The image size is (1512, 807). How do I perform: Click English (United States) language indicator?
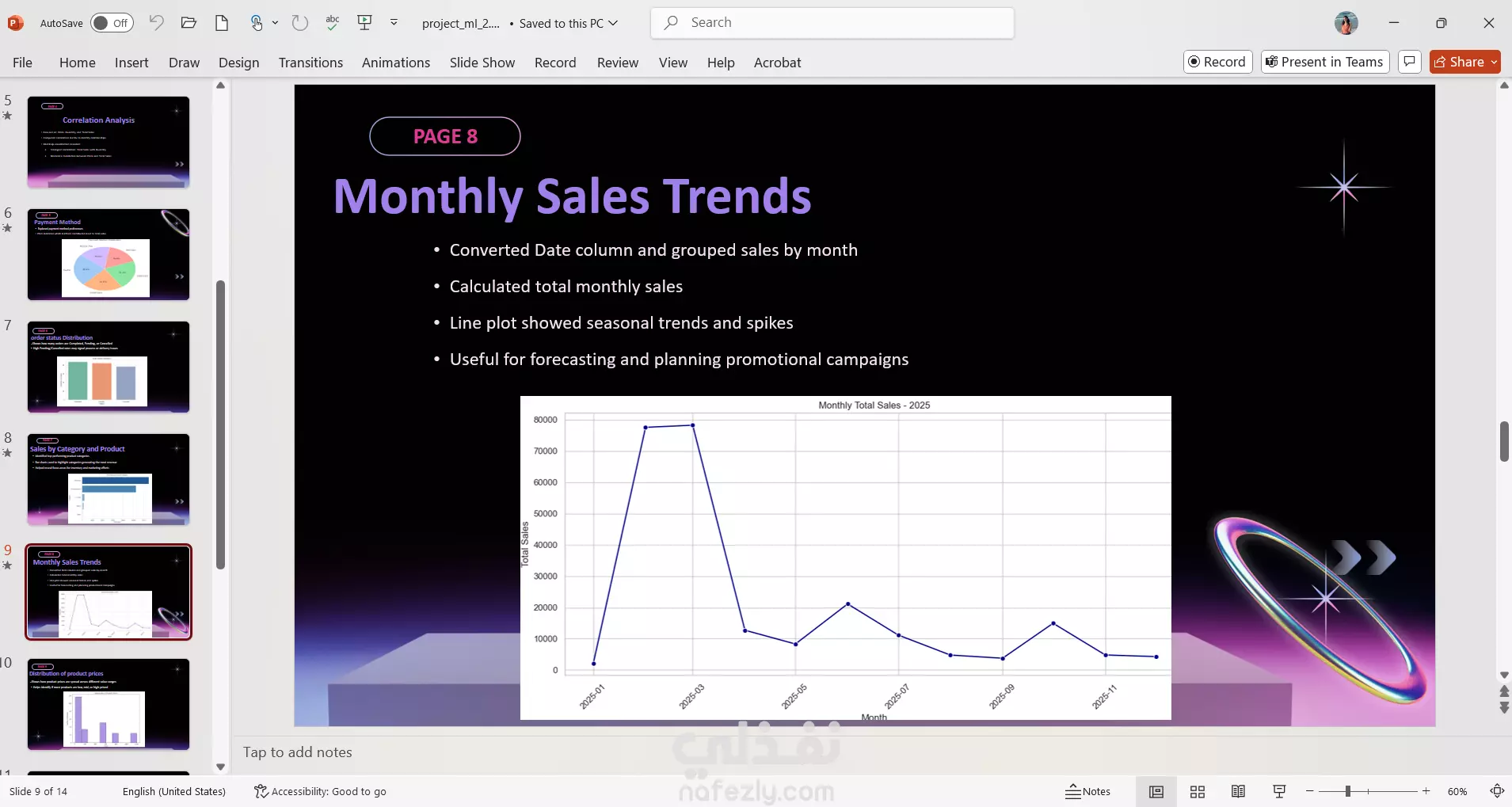click(x=174, y=791)
